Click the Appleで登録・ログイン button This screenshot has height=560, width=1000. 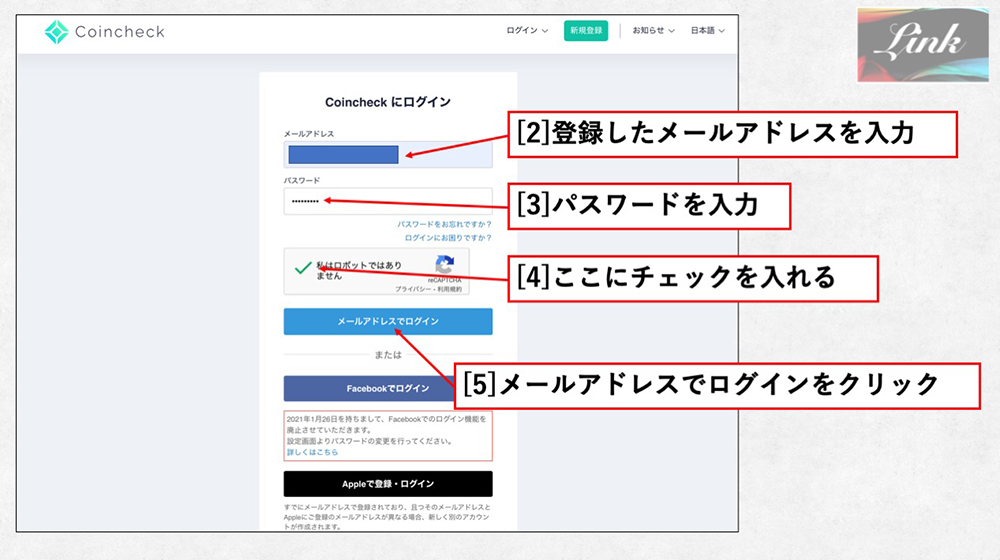[388, 484]
